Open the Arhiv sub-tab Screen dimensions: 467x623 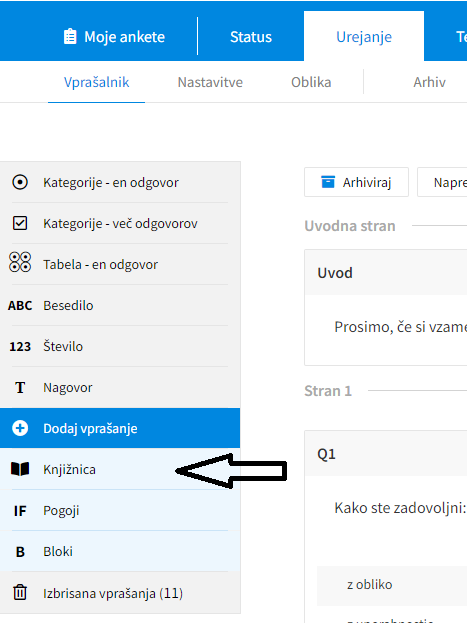click(x=429, y=82)
